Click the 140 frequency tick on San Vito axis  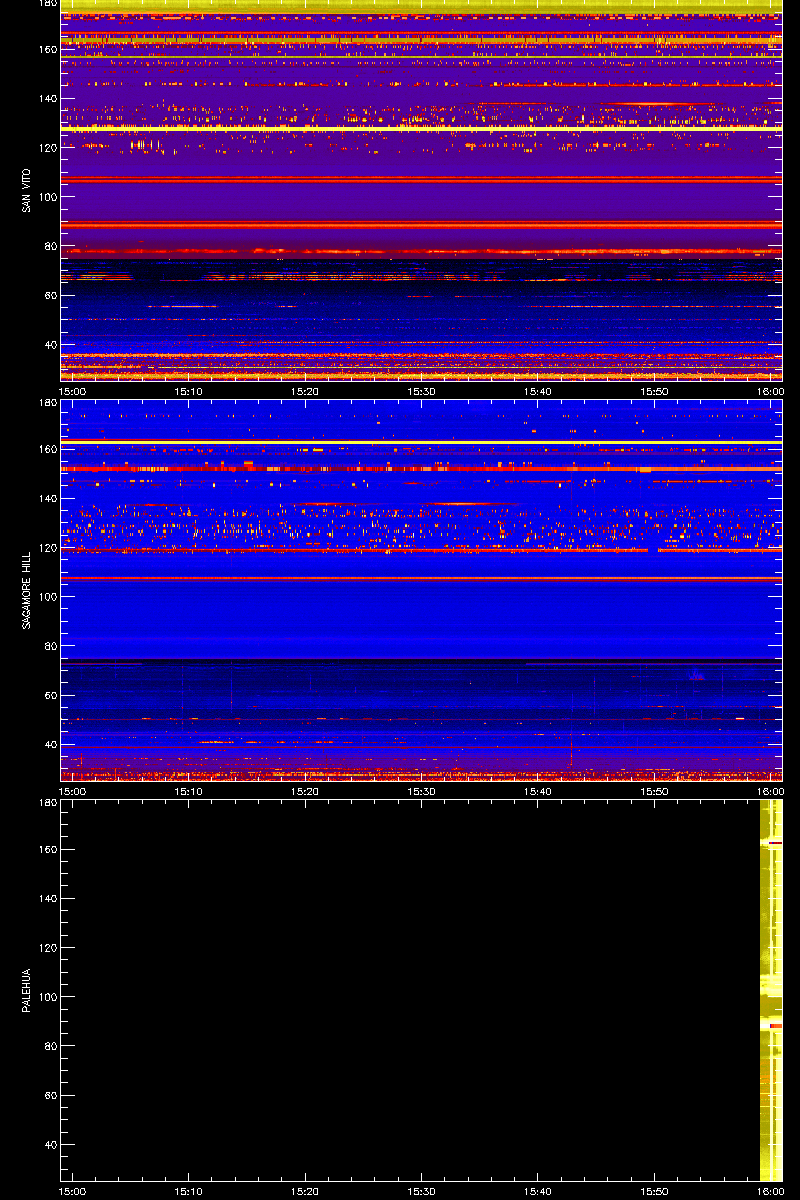pyautogui.click(x=48, y=99)
